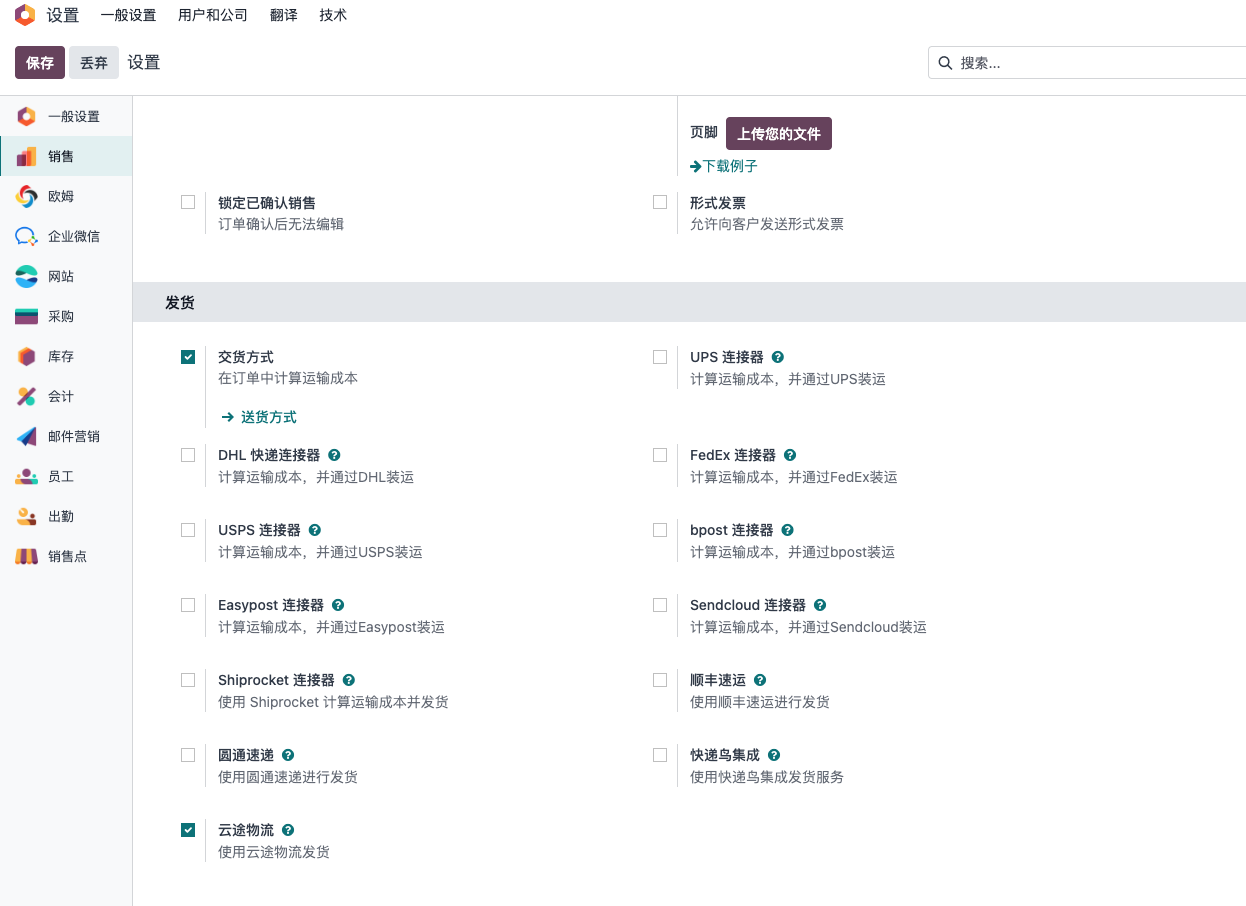Enable 圆通速递 checkbox
This screenshot has width=1246, height=906.
pos(188,755)
